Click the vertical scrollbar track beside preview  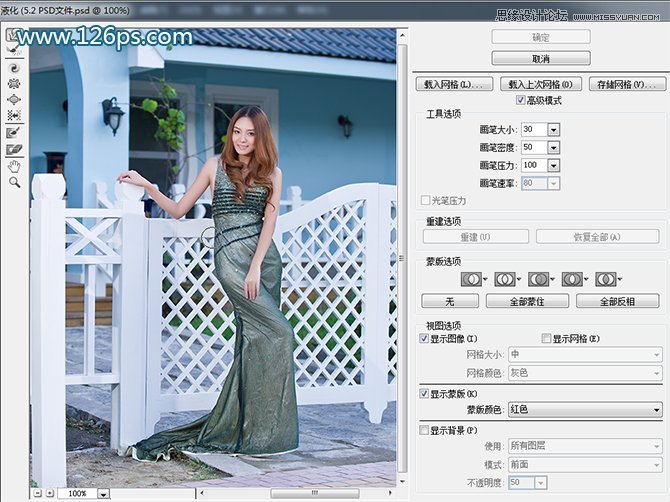click(x=402, y=258)
